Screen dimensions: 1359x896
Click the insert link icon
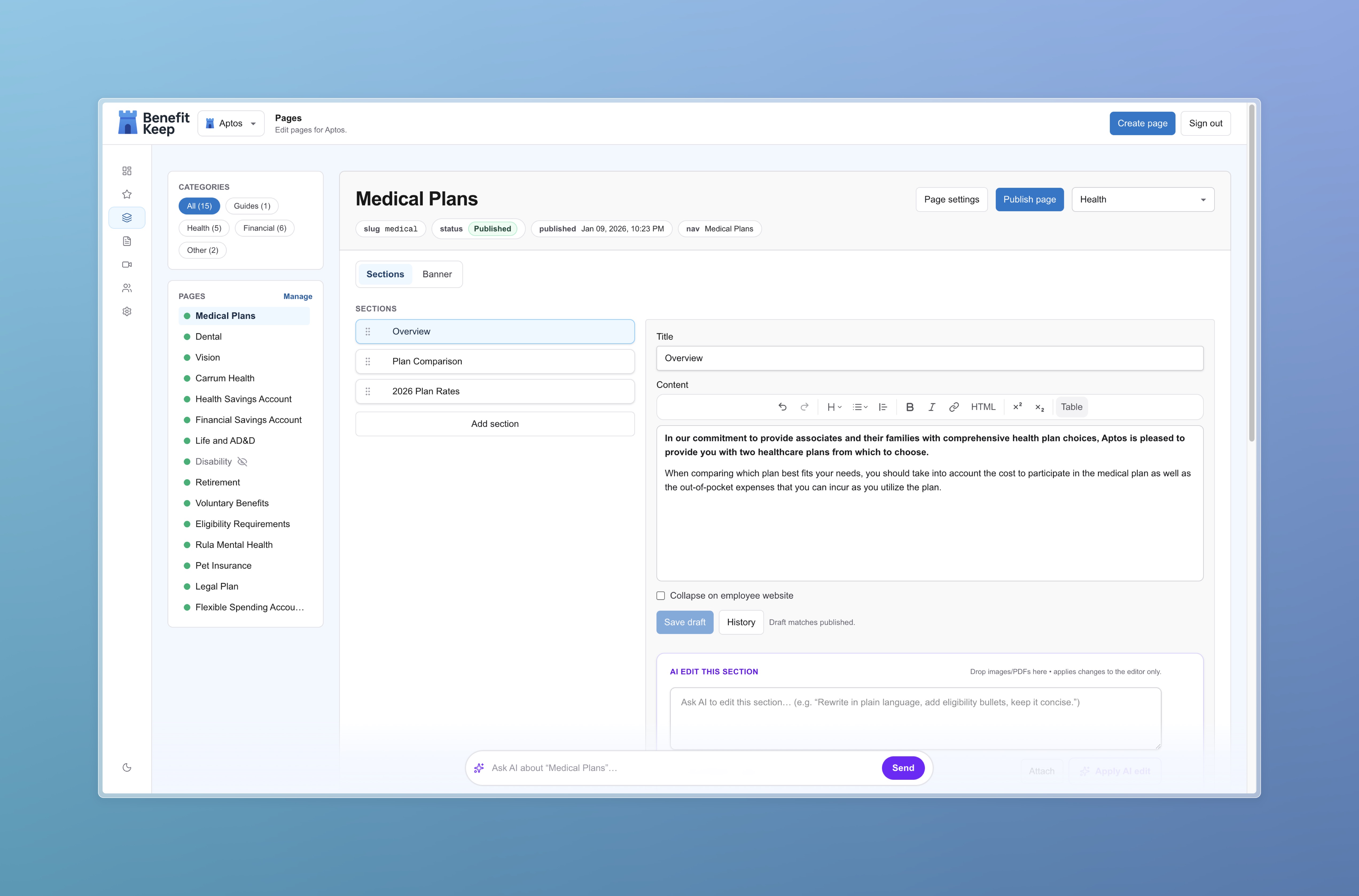(954, 407)
